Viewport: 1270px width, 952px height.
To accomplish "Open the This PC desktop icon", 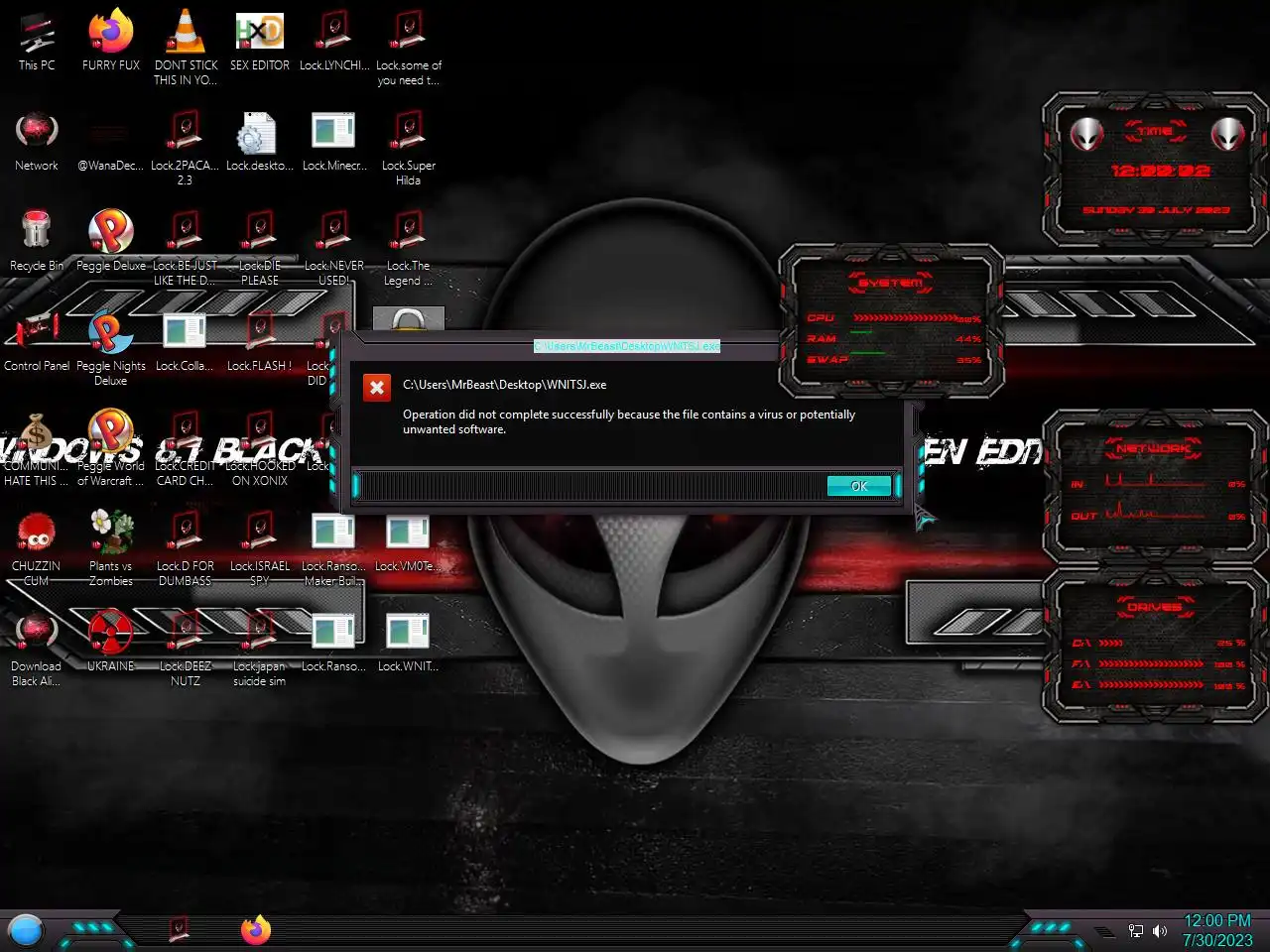I will pos(37,42).
